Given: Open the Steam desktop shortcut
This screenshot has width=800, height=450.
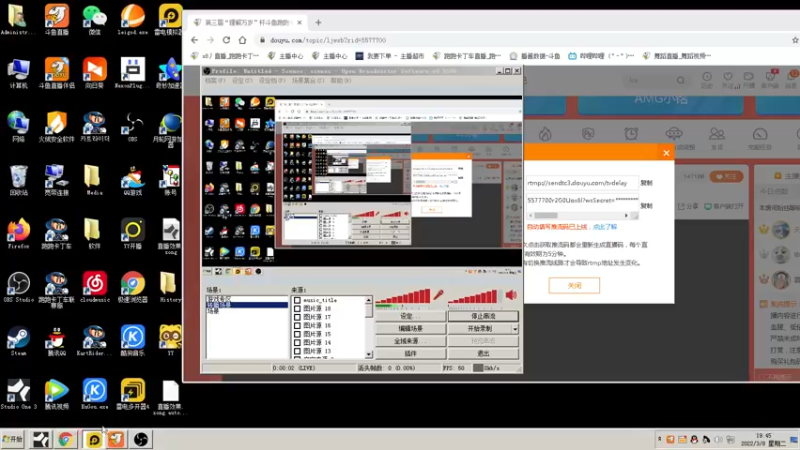Looking at the screenshot, I should pyautogui.click(x=18, y=340).
